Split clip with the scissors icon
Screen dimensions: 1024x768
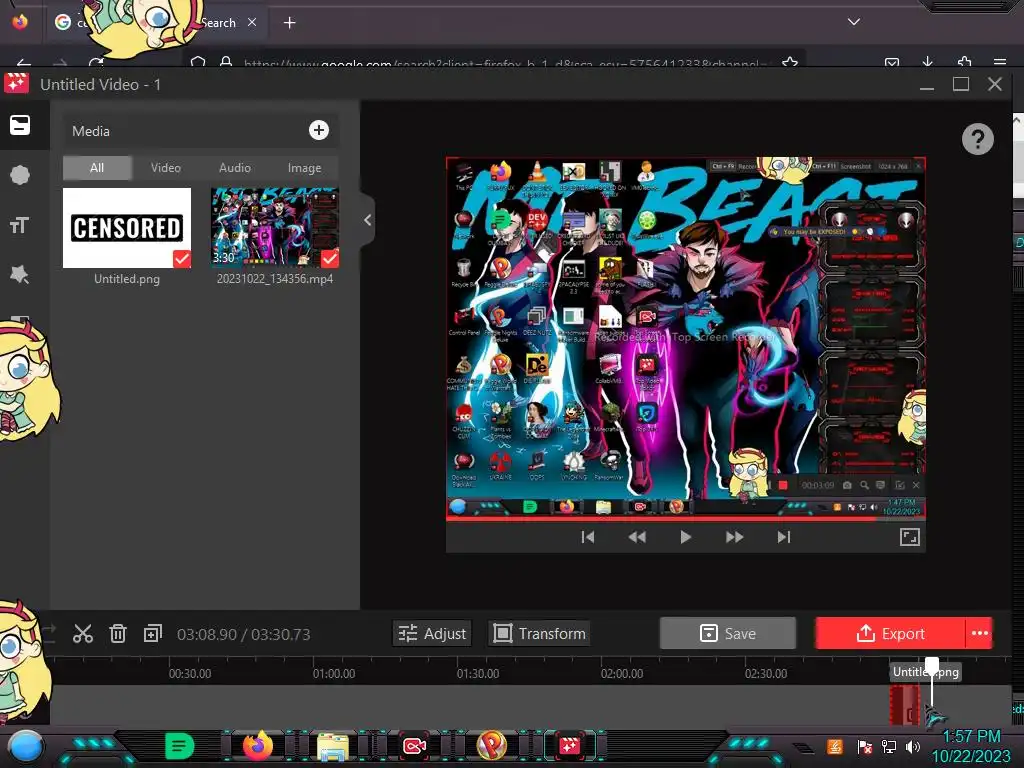click(x=83, y=633)
